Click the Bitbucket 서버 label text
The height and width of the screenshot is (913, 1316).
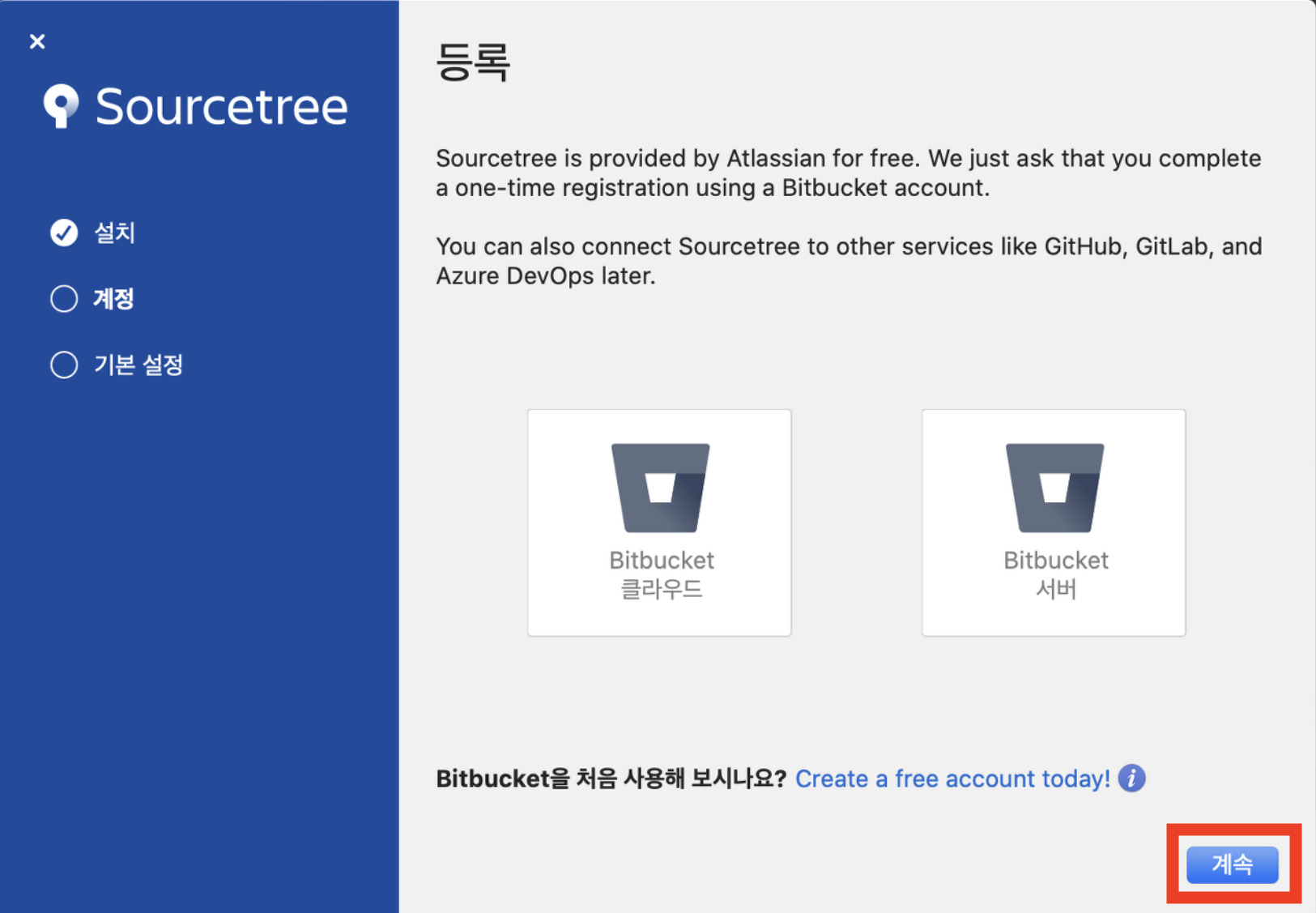(x=1056, y=574)
